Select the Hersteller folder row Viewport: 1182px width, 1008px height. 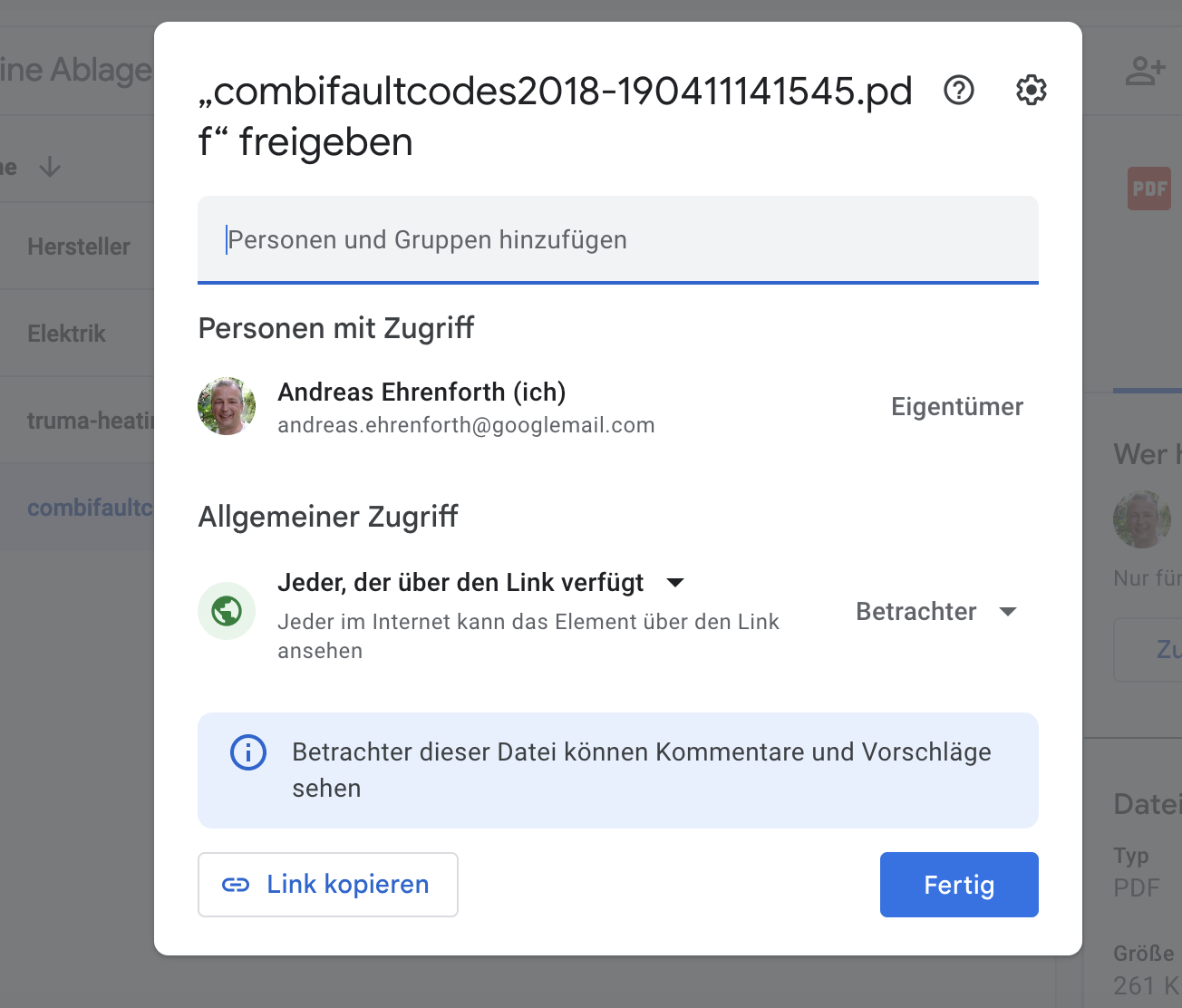(x=77, y=247)
